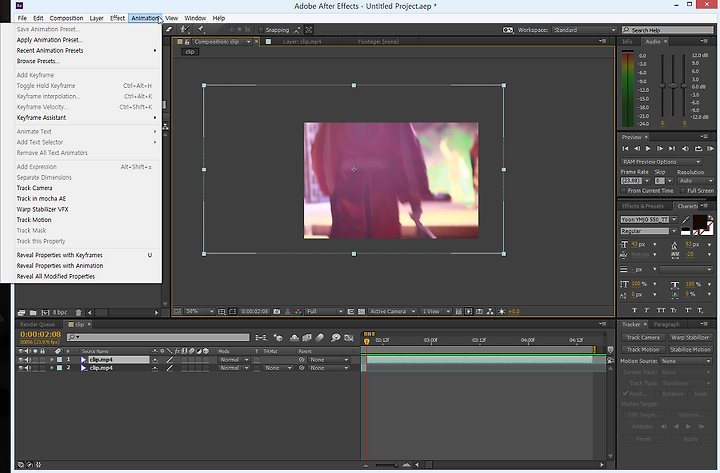Screen dimensions: 720x473
Task: Start RAM preview with the rightmost Preview icon
Action: [x=710, y=148]
